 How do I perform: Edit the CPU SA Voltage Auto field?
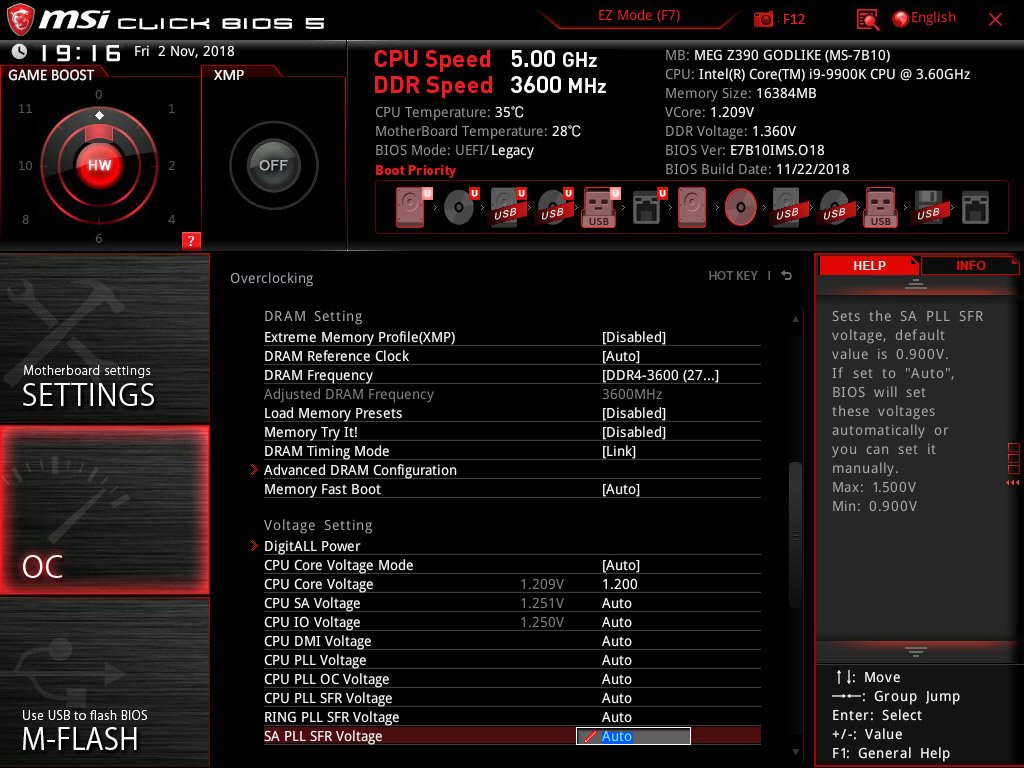coord(616,603)
